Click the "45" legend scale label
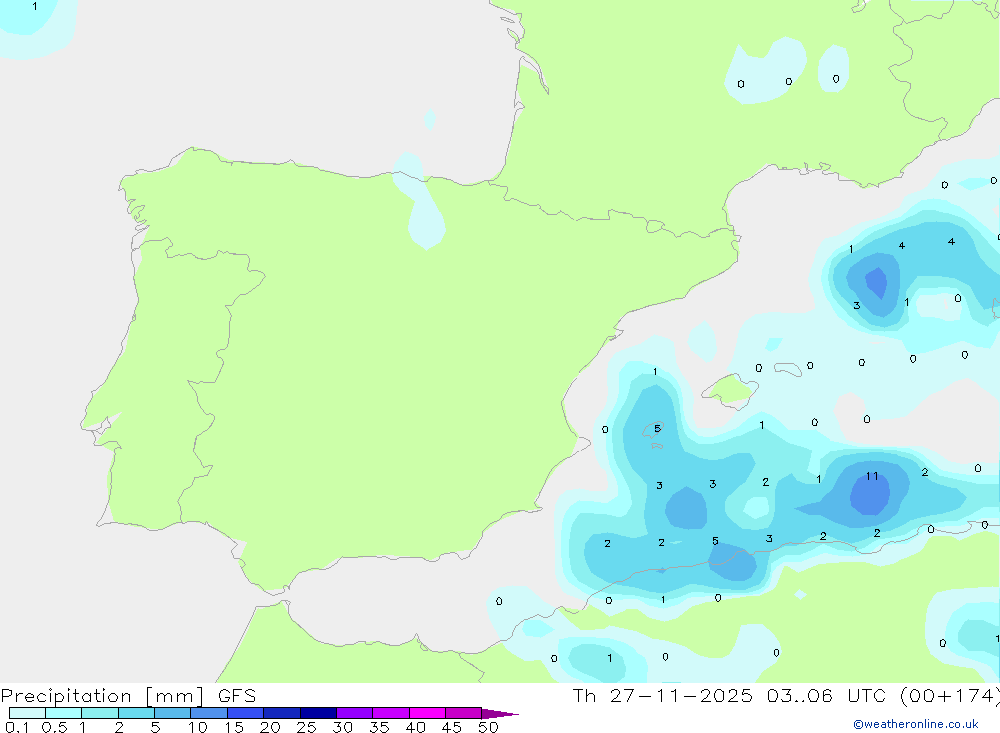The height and width of the screenshot is (733, 1000). click(452, 727)
